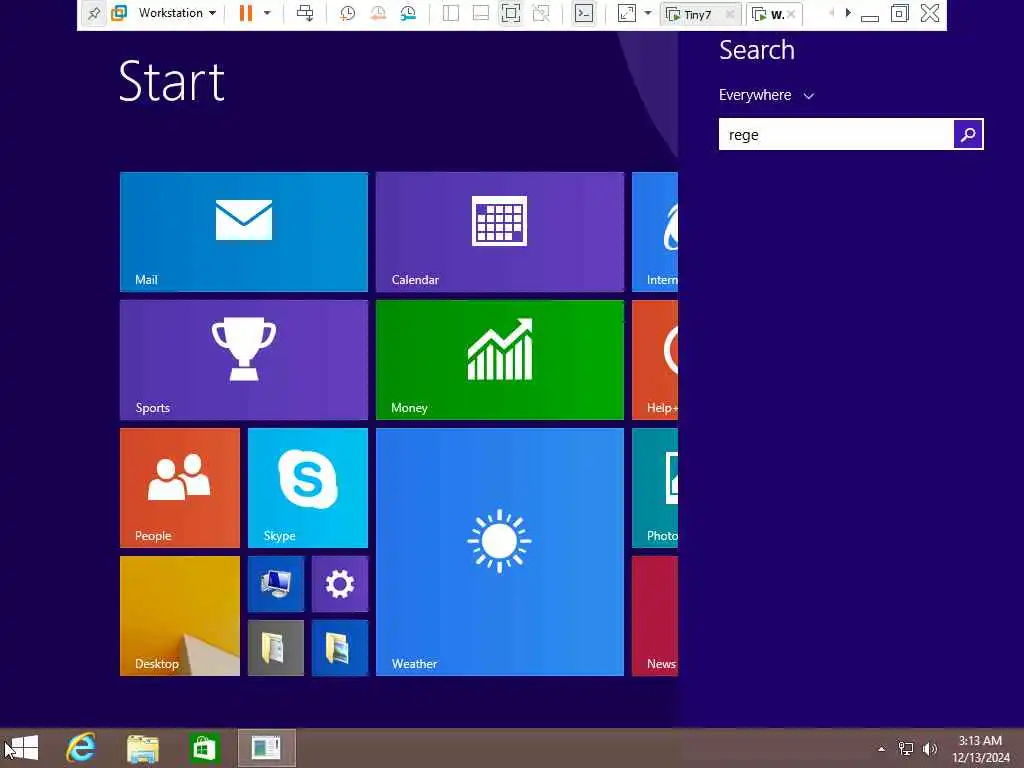Revert to the previous snapshot

378,13
